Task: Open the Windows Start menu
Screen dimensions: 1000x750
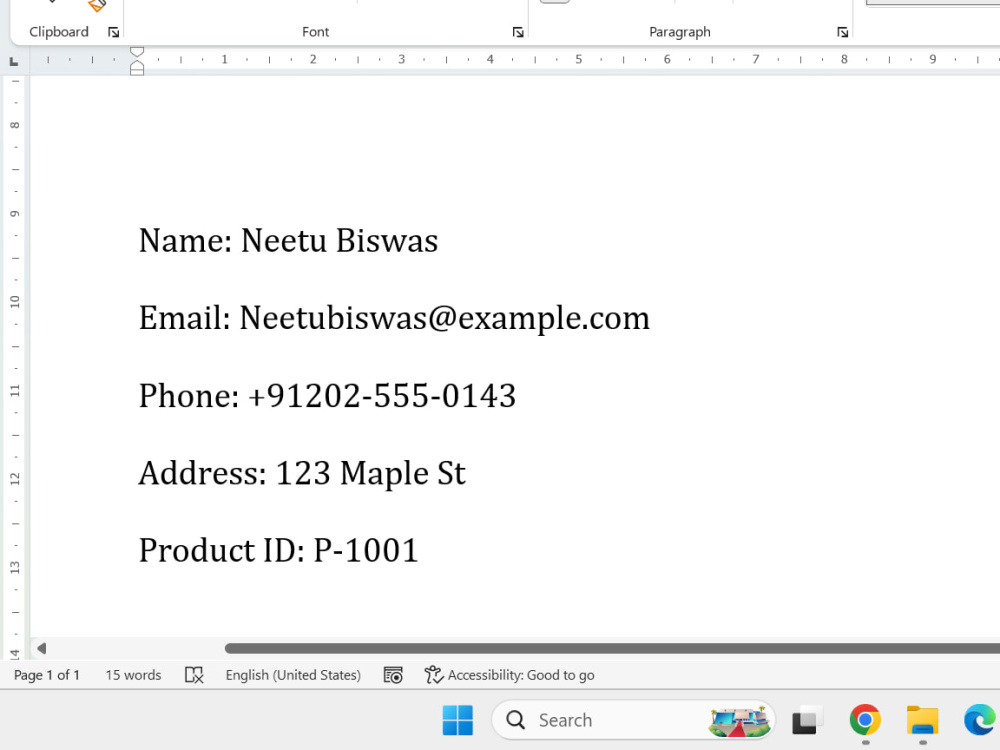Action: pyautogui.click(x=457, y=721)
